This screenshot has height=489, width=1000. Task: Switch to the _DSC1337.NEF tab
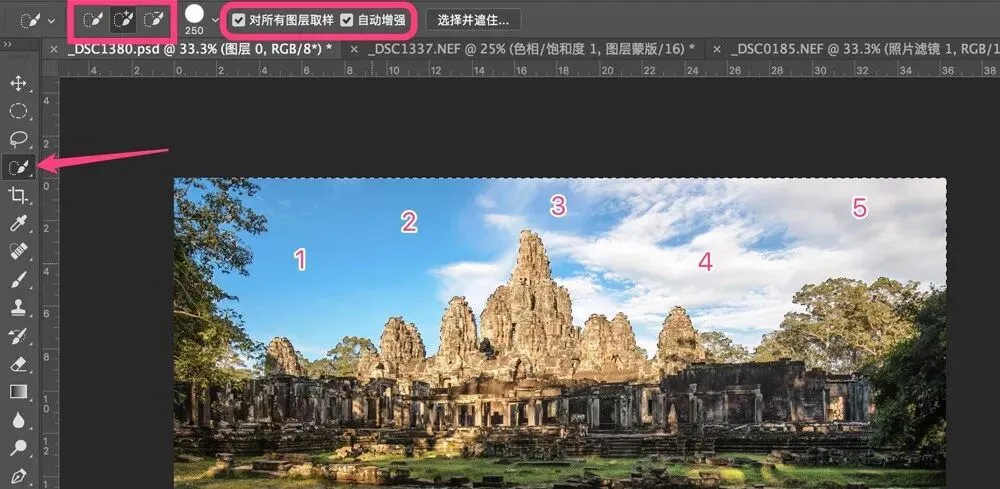(x=531, y=49)
